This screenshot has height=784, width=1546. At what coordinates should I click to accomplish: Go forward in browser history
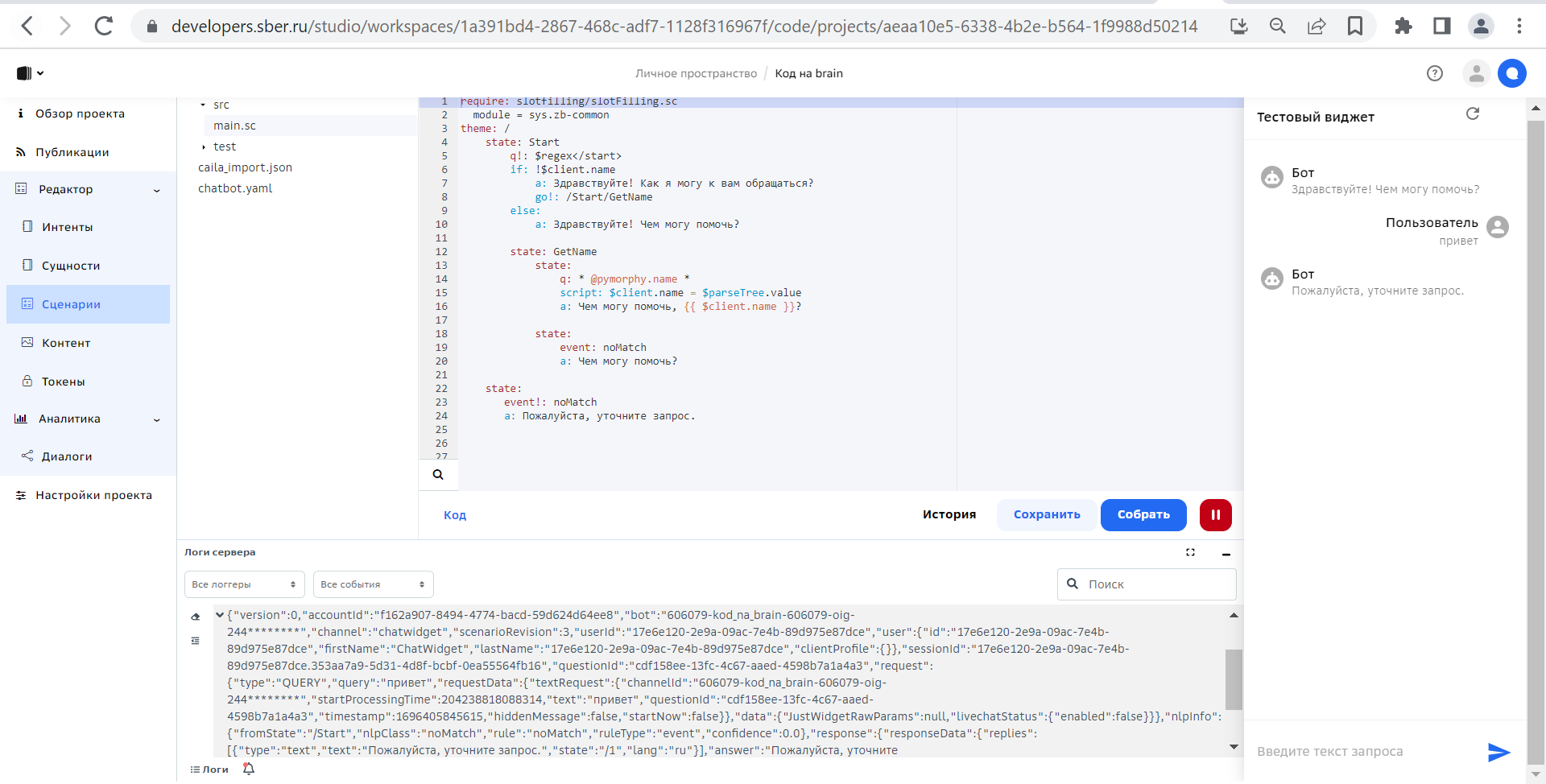(65, 26)
